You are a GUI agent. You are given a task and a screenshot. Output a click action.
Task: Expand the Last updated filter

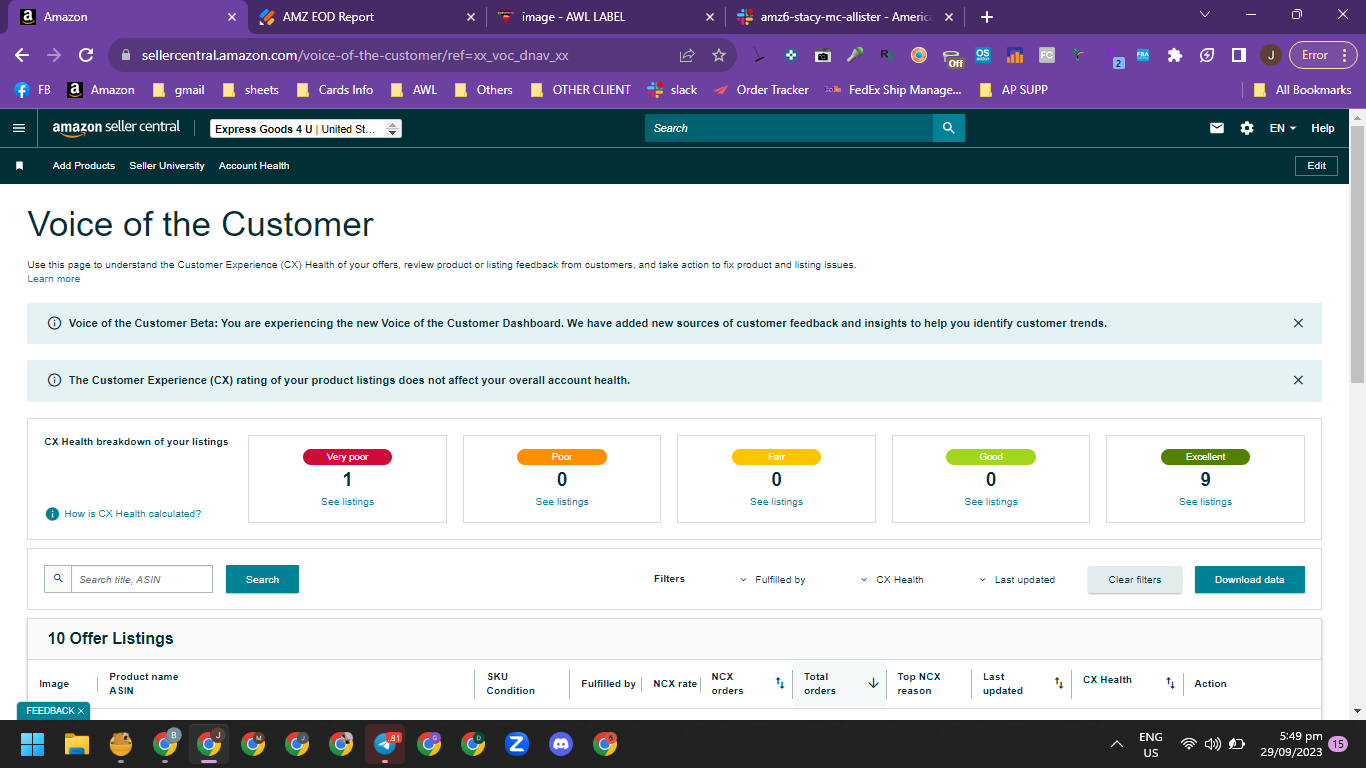(1016, 580)
